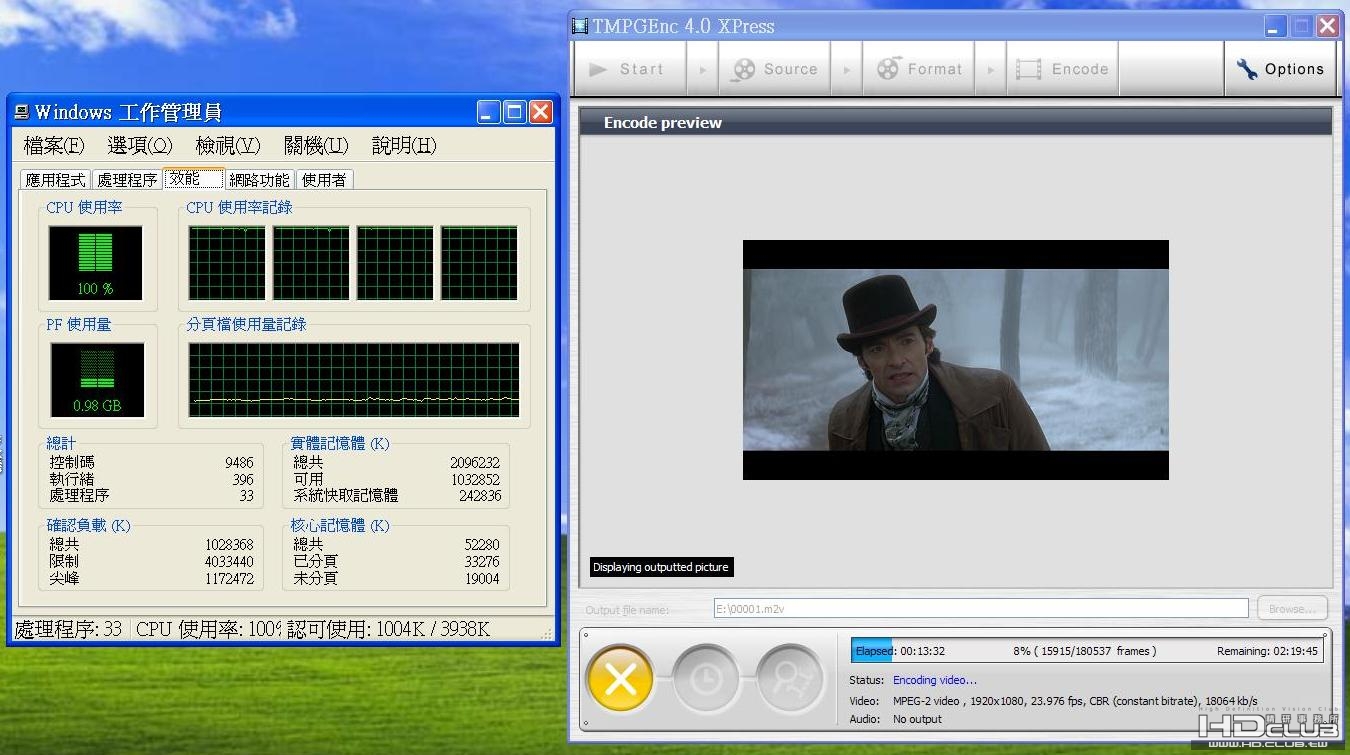
Task: Click the first CPU usage history graph
Action: point(227,263)
